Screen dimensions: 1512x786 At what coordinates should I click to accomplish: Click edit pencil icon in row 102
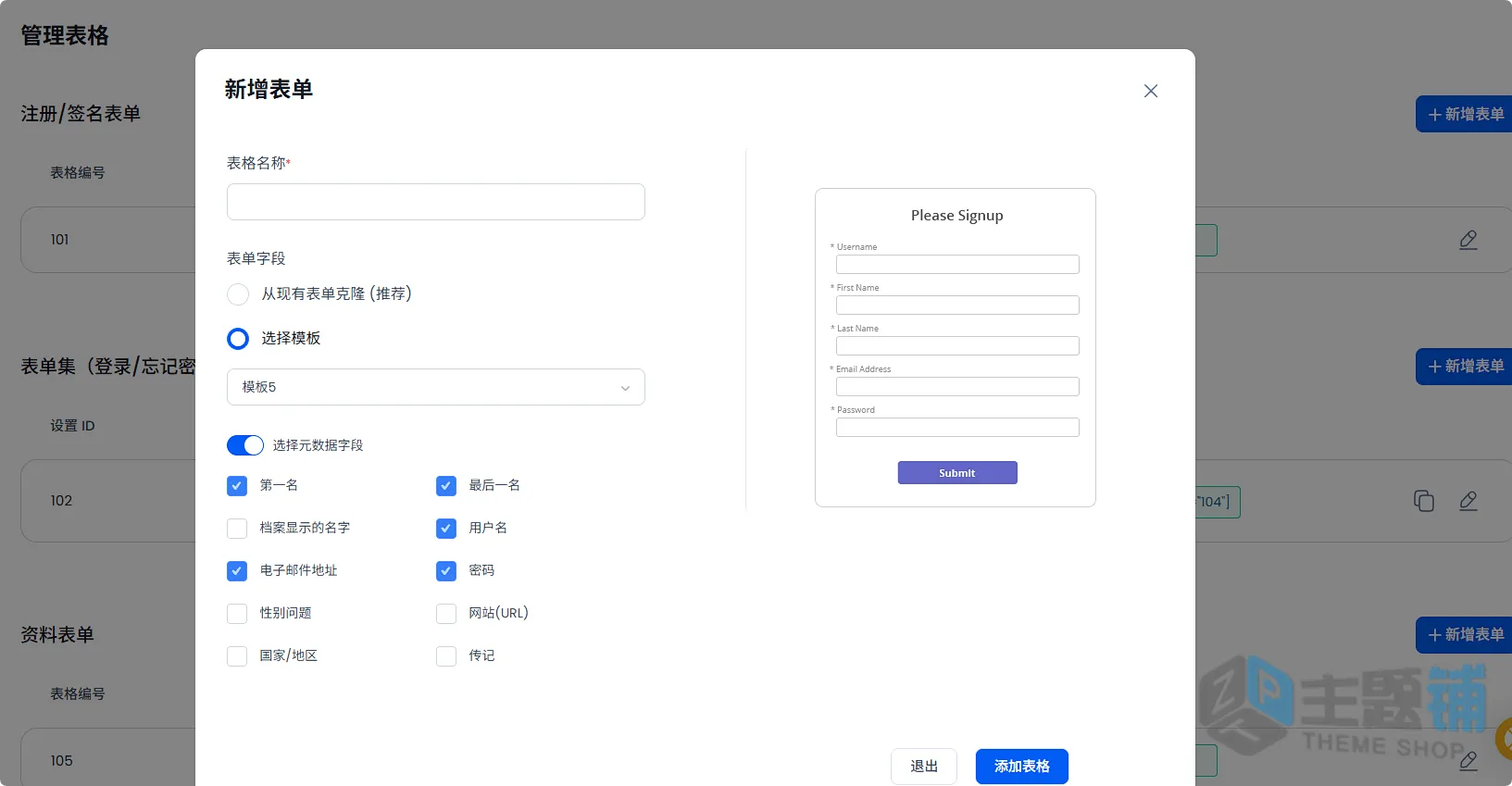point(1468,501)
